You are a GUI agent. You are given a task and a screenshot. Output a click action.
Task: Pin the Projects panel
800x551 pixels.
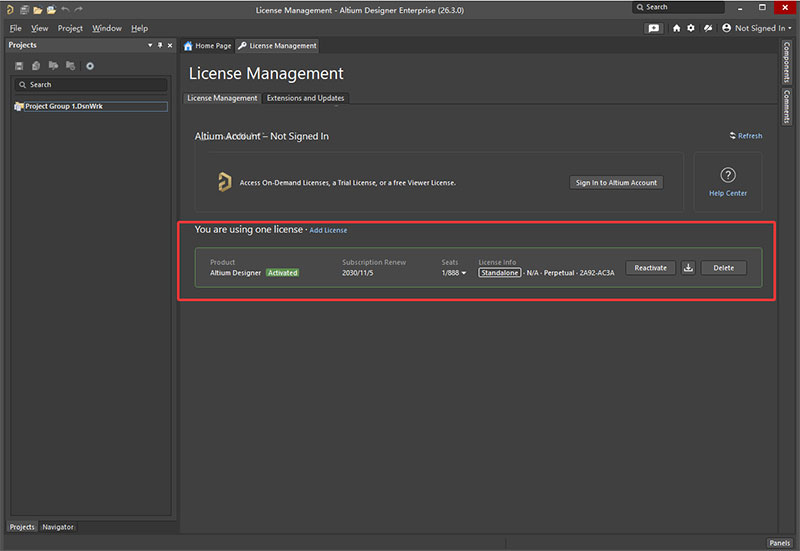pyautogui.click(x=160, y=45)
